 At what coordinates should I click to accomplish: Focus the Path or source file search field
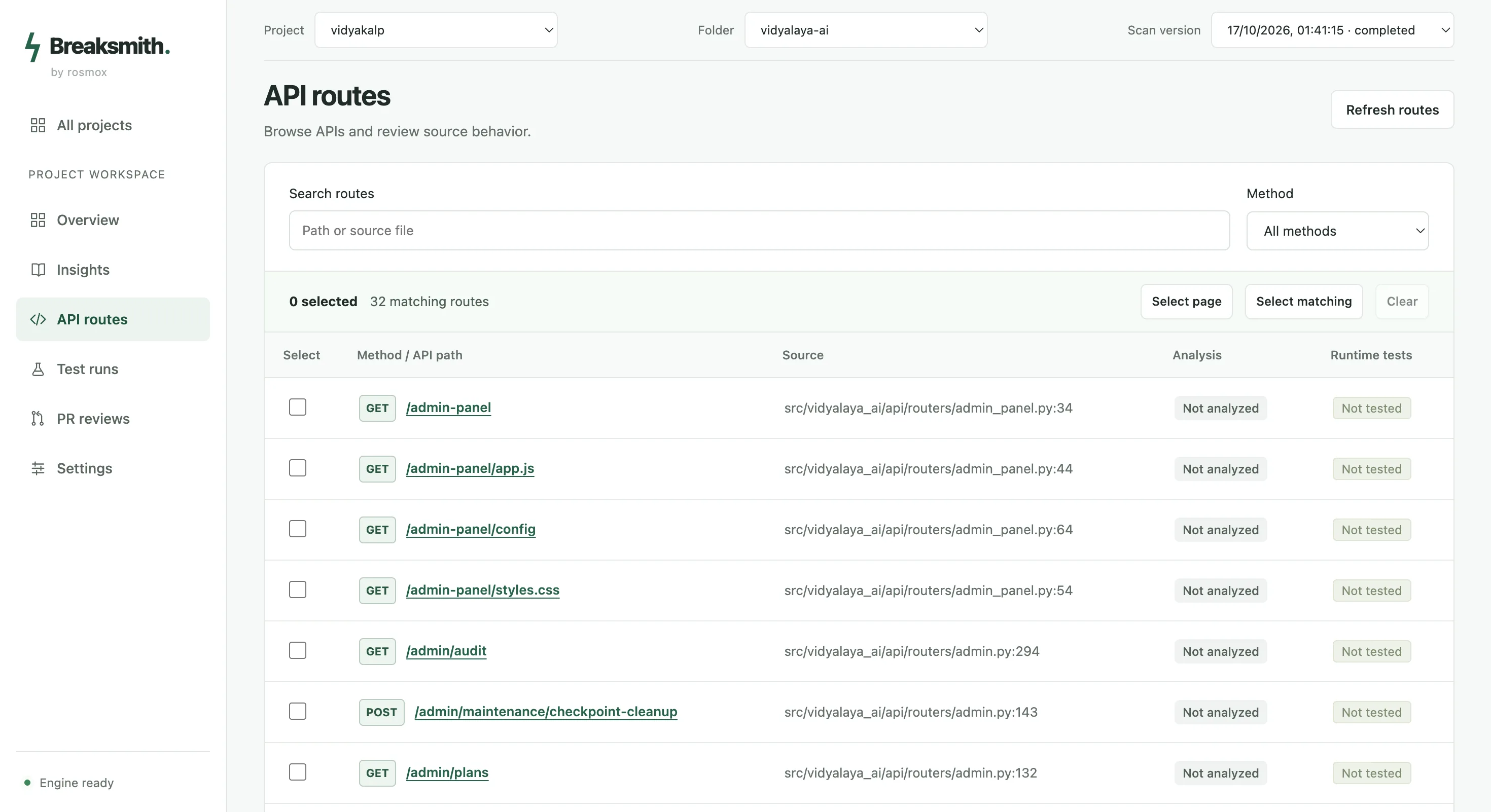click(x=759, y=231)
